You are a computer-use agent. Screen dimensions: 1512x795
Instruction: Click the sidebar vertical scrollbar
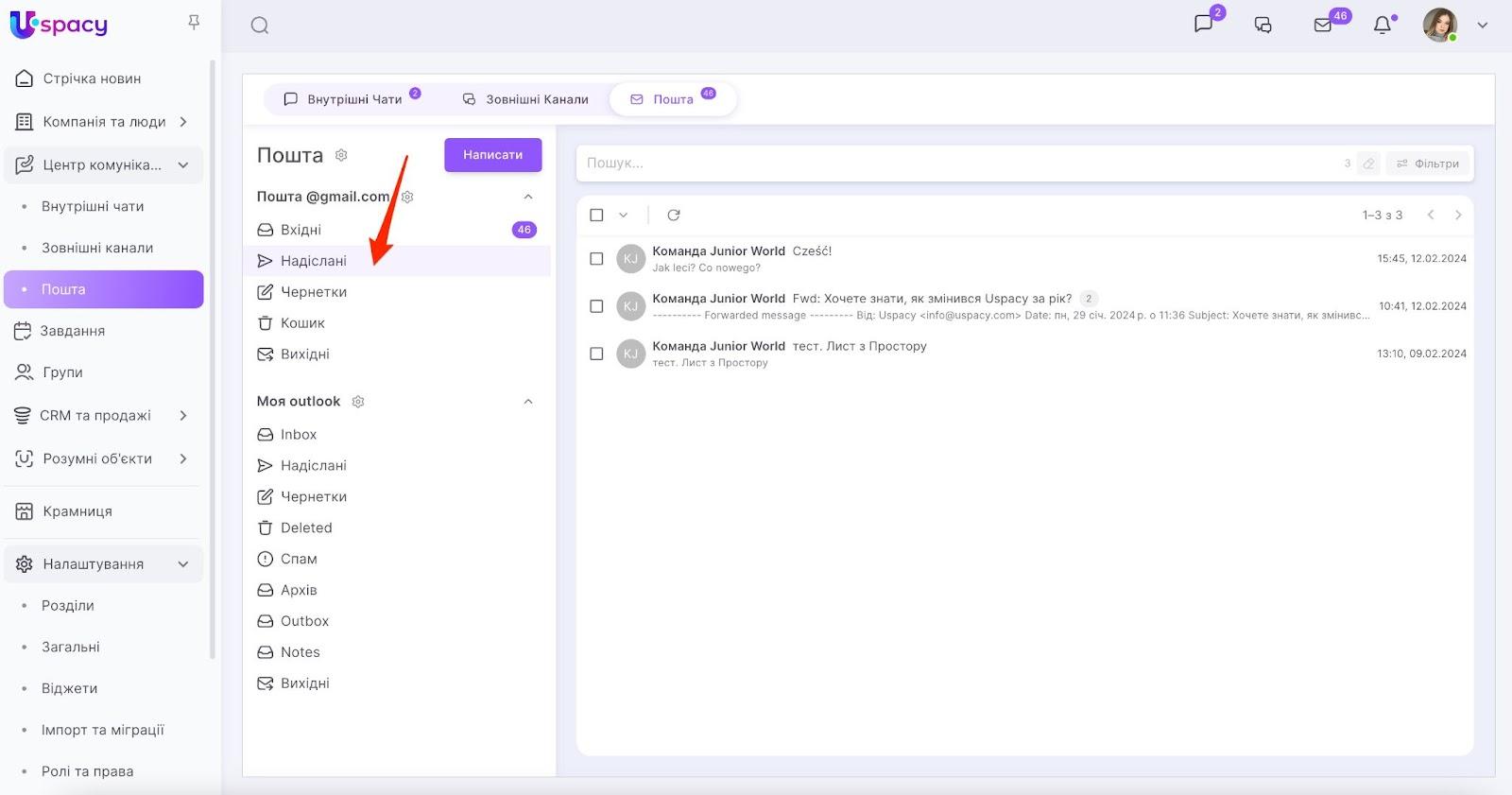coord(213,359)
